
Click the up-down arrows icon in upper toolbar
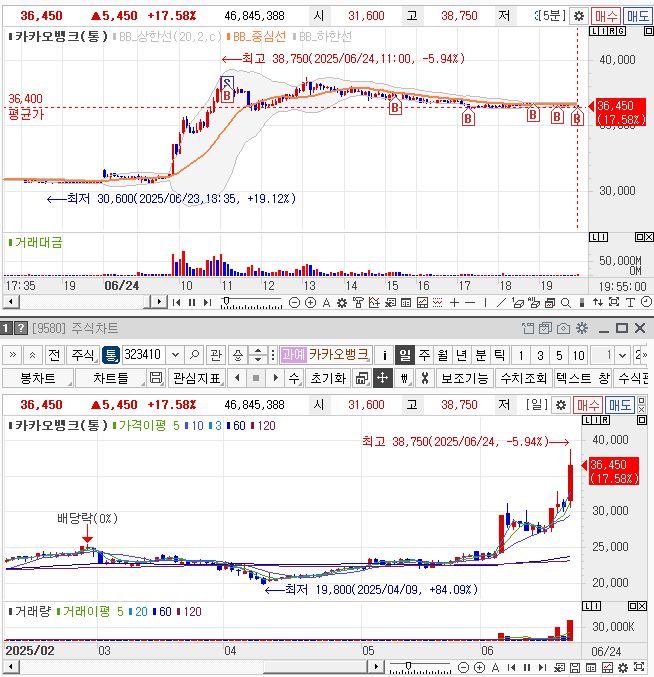(x=597, y=303)
